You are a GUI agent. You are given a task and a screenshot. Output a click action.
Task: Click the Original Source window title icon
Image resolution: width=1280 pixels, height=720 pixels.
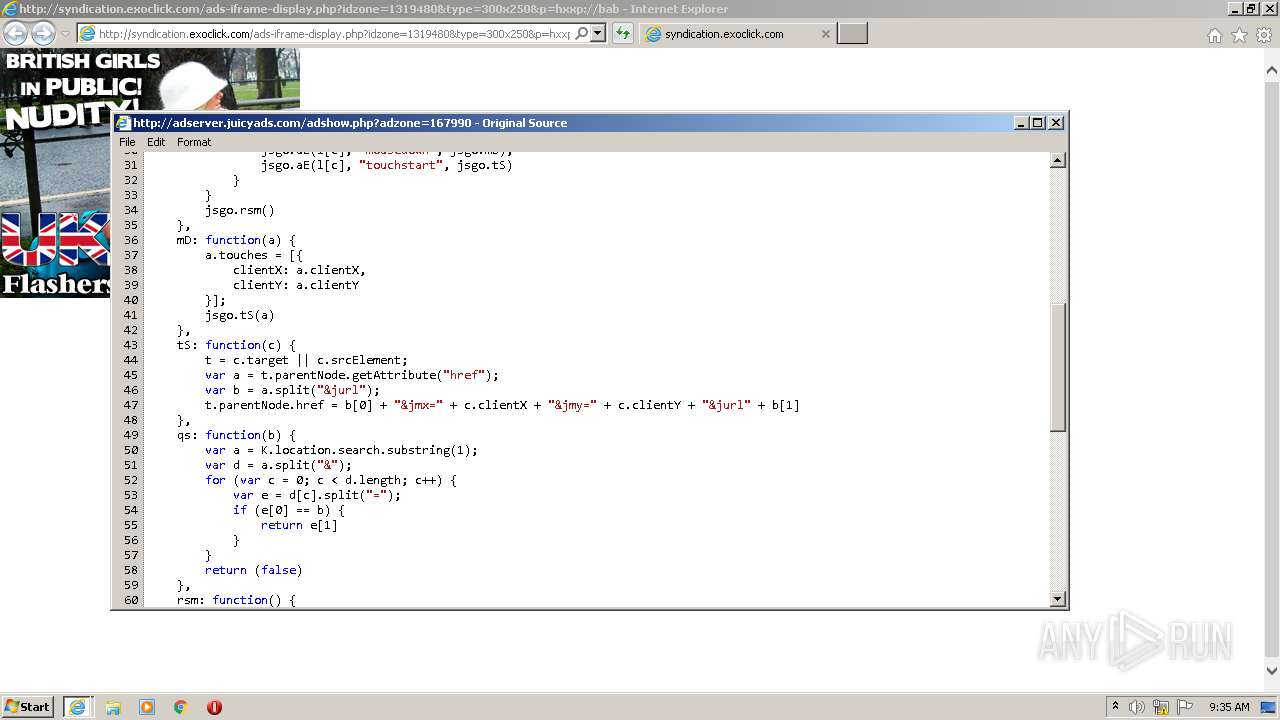click(x=123, y=123)
